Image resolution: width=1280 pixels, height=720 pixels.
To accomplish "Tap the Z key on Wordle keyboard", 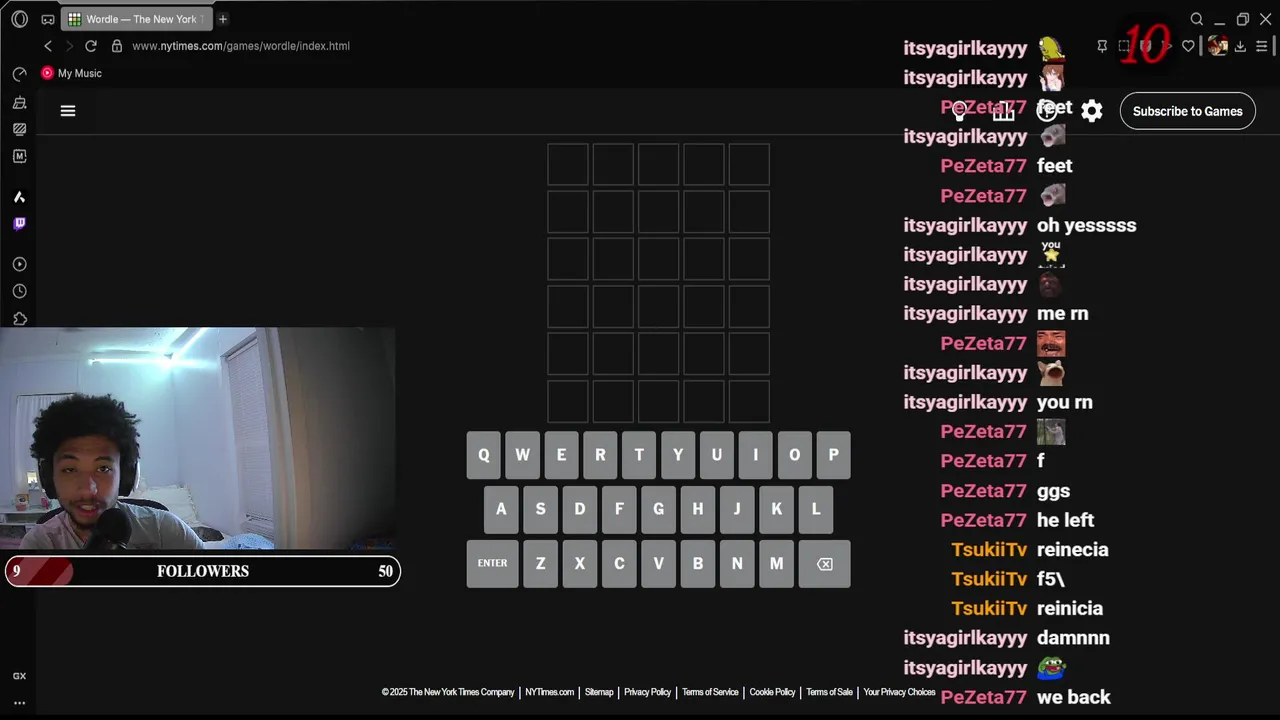I will [x=540, y=564].
